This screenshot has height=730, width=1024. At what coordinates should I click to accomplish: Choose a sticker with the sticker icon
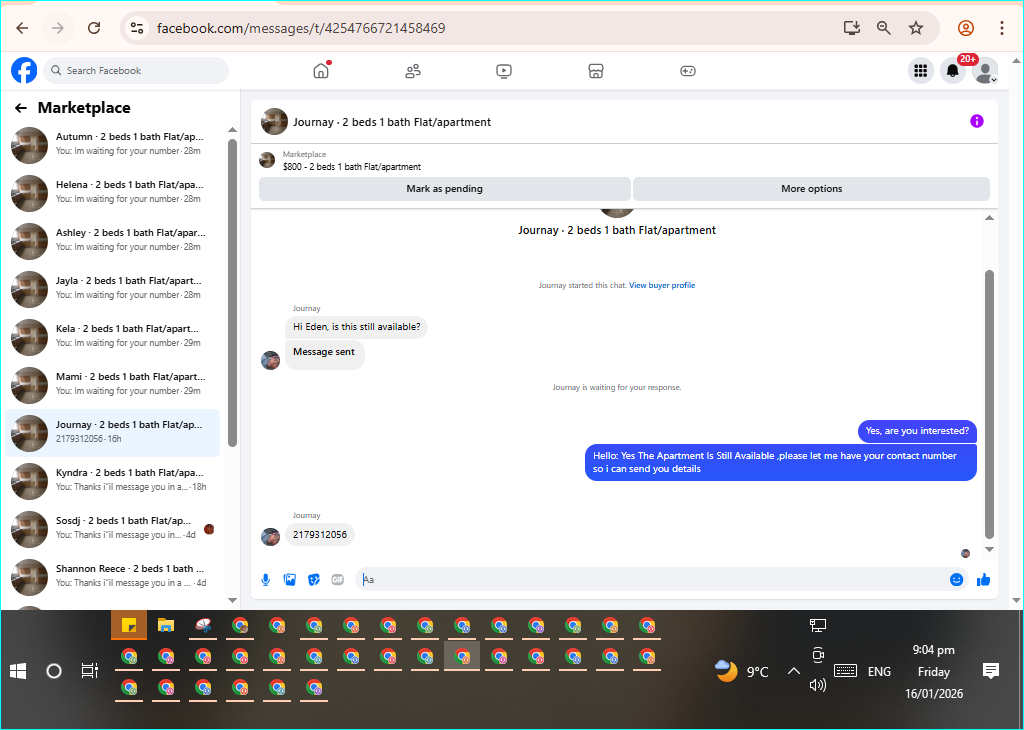pos(314,579)
